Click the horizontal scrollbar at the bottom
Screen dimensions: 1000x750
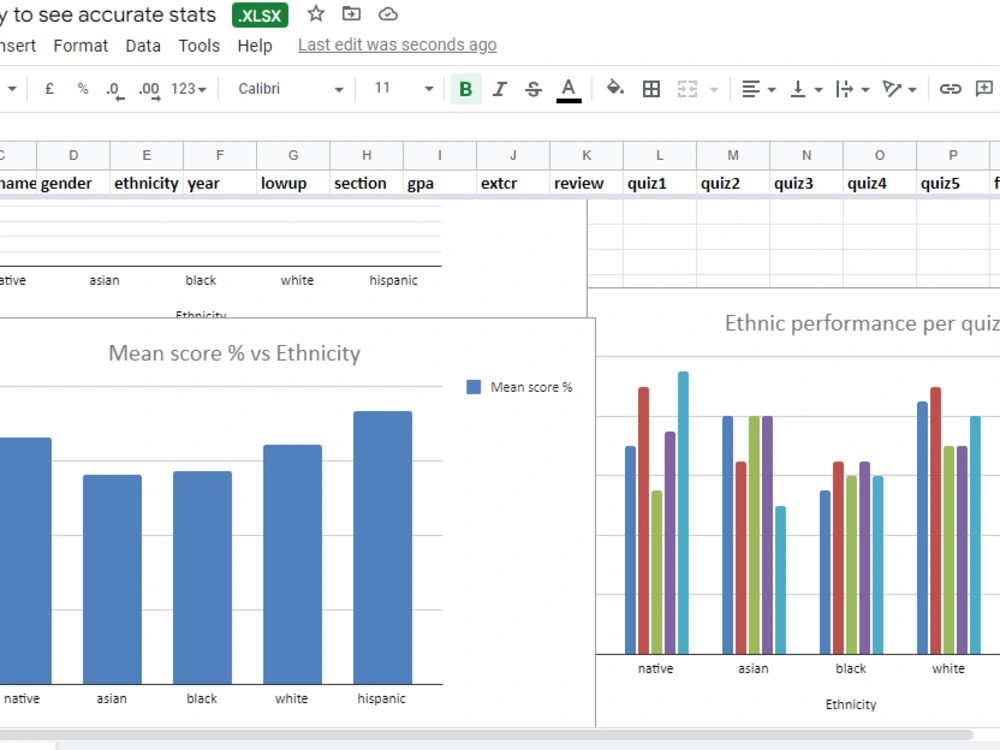point(486,735)
